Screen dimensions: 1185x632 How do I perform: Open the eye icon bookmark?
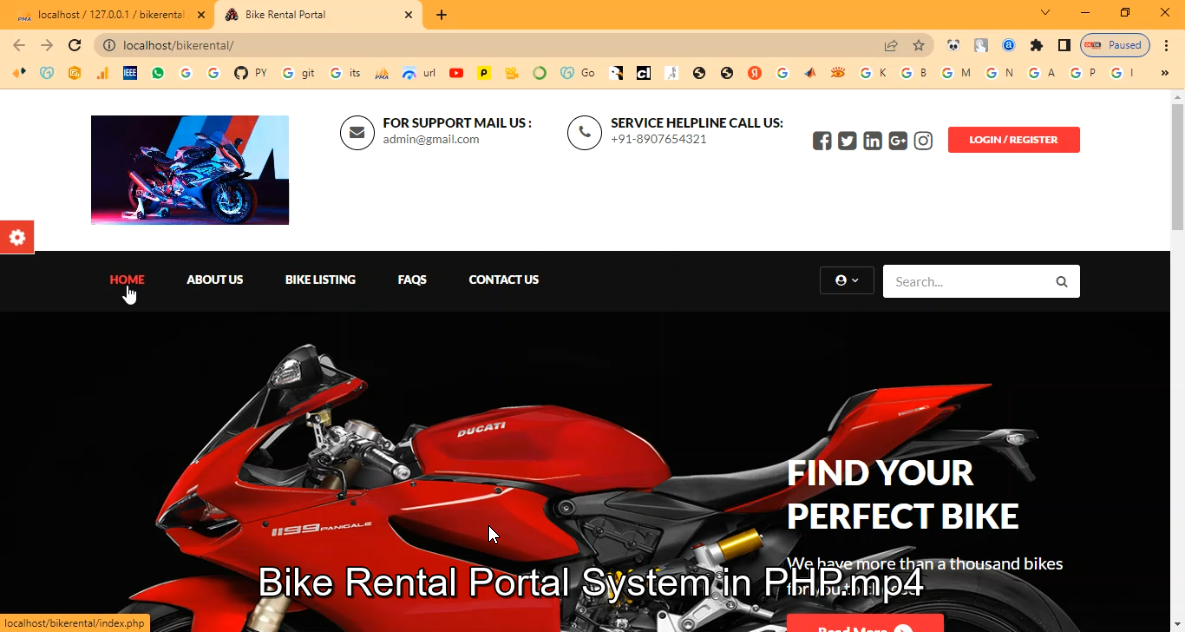click(x=837, y=73)
